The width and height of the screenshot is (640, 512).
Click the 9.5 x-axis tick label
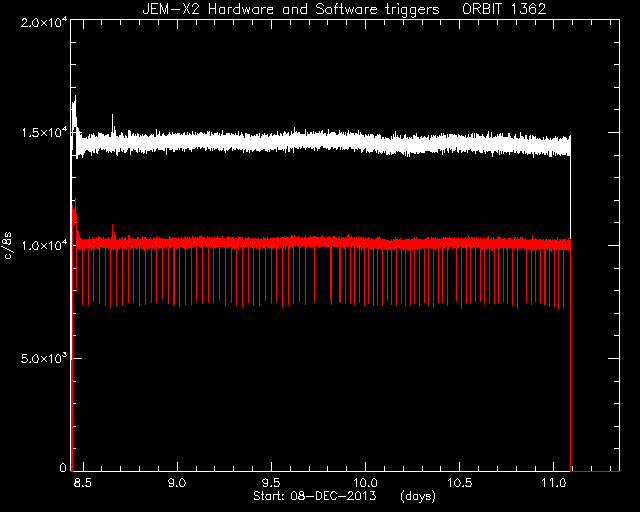pyautogui.click(x=271, y=483)
